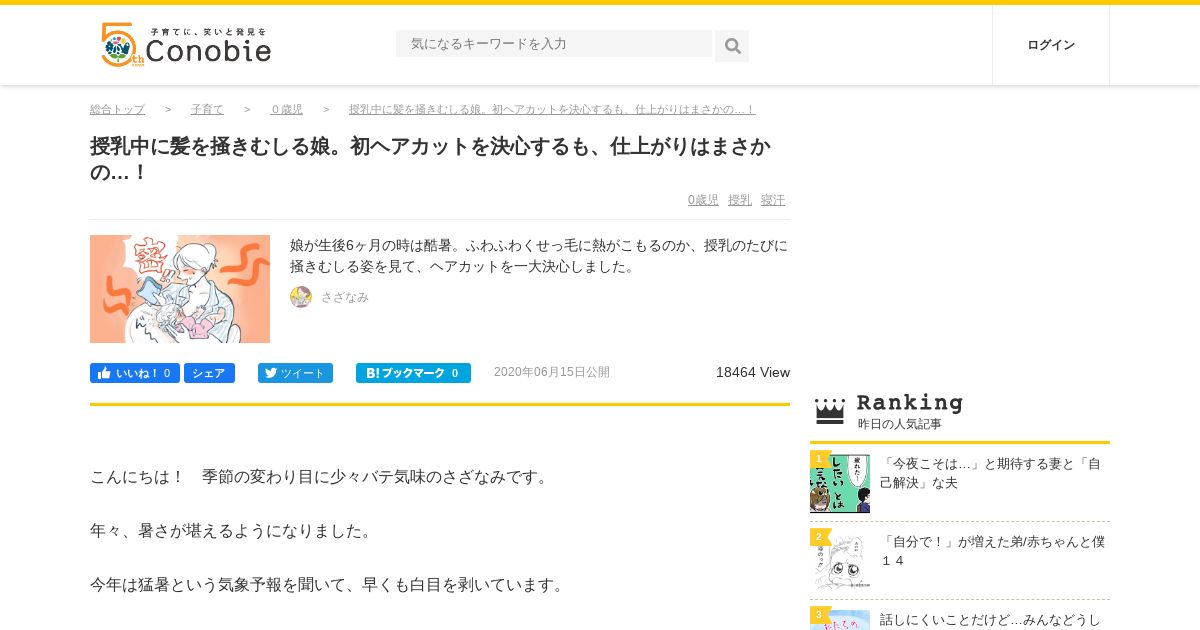Click the main article headline
This screenshot has height=630, width=1200.
pos(430,159)
